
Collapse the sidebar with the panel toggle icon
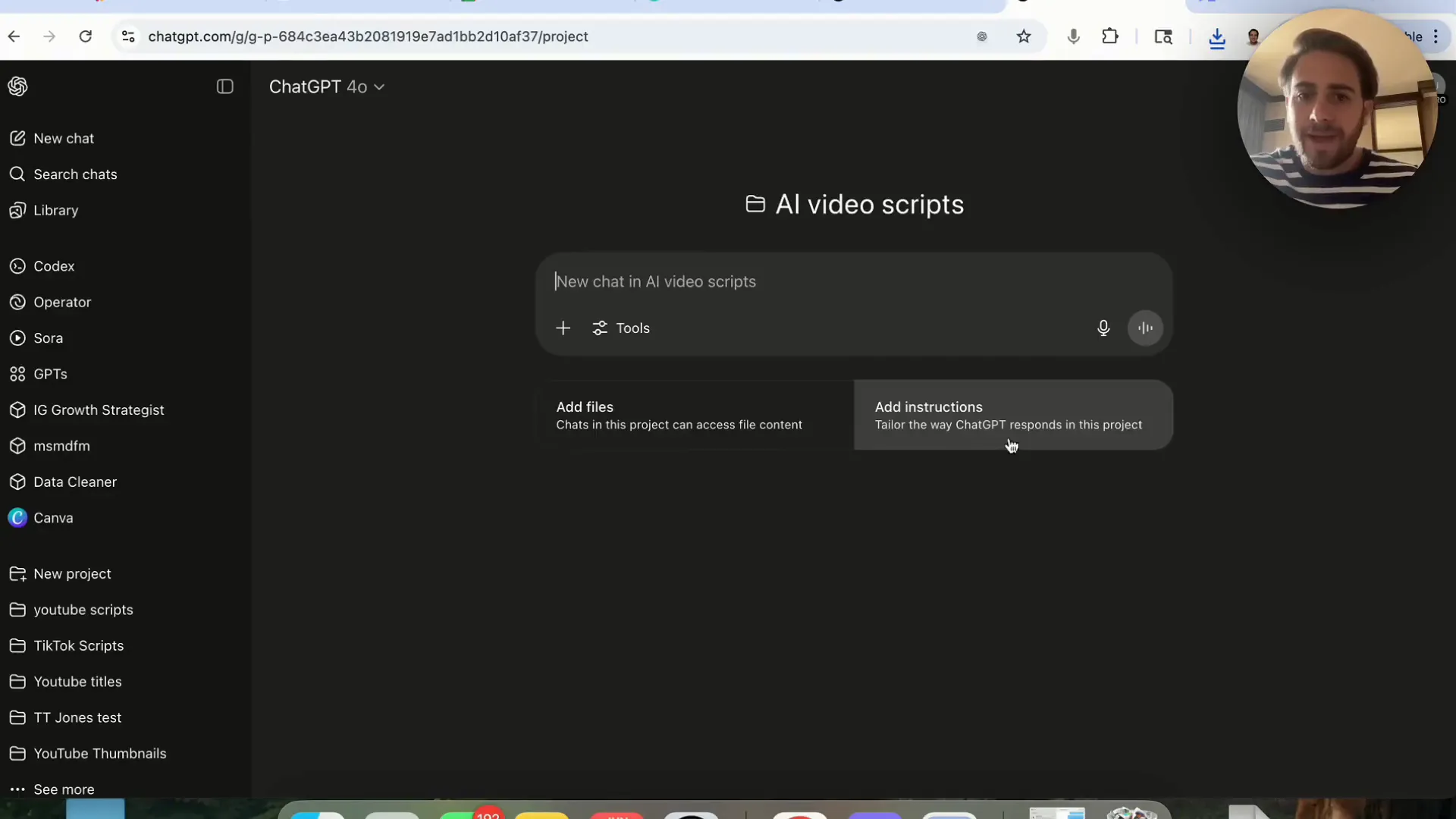click(225, 86)
